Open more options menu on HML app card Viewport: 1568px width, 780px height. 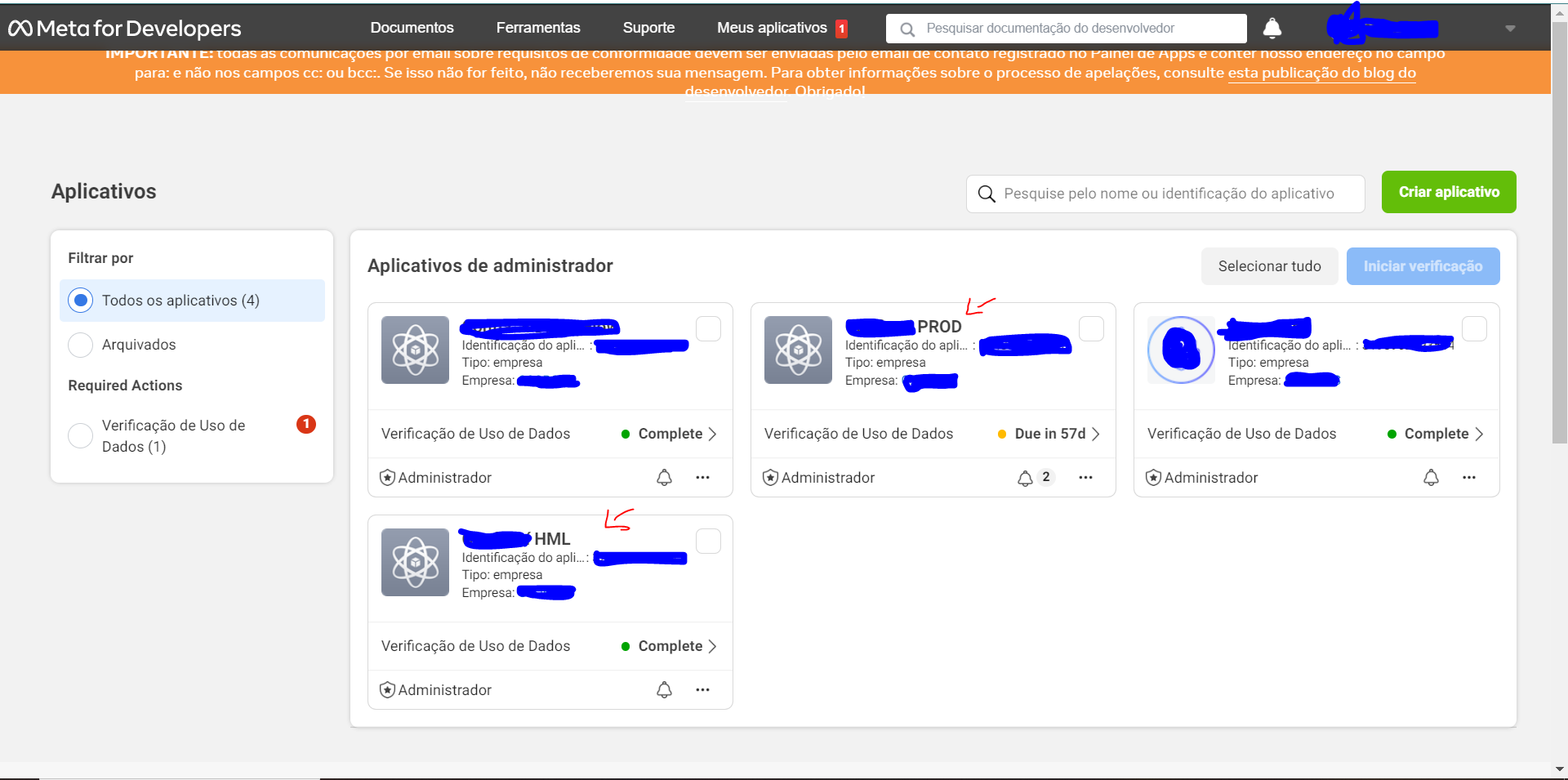coord(702,690)
